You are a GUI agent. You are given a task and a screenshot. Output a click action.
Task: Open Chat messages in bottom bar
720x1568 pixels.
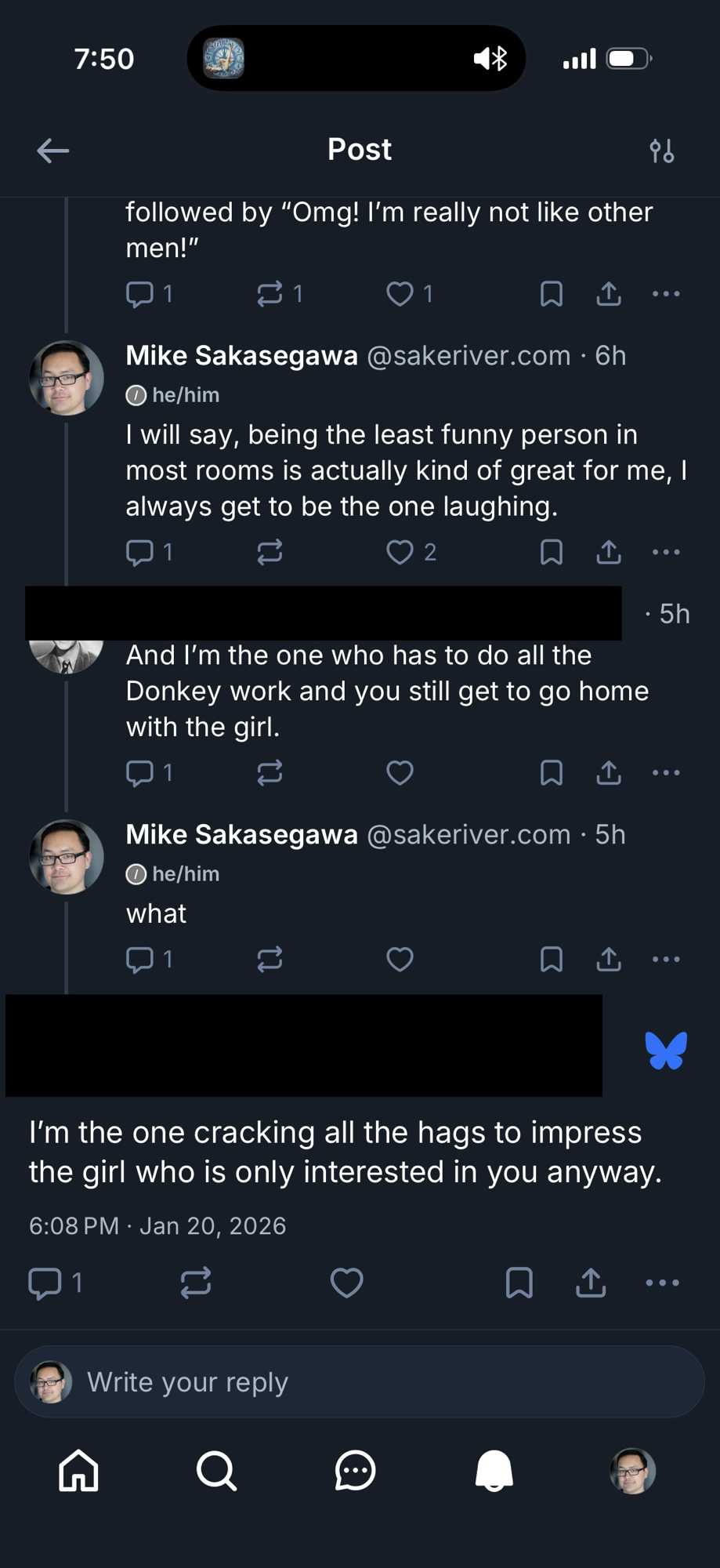click(355, 1470)
